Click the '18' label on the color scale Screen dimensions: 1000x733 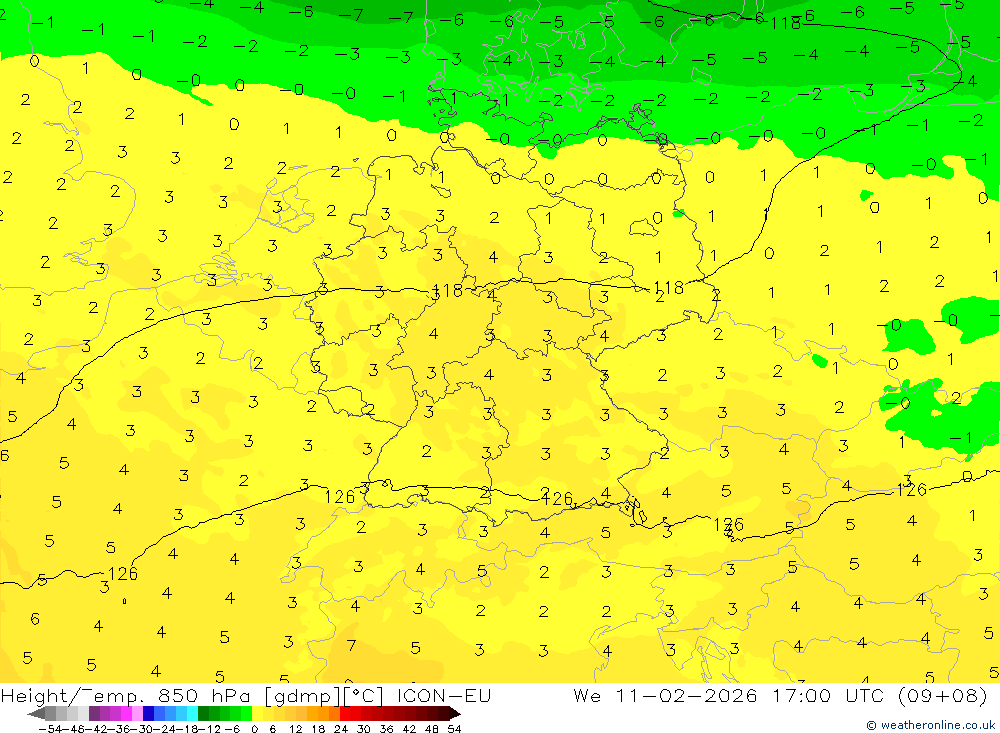[x=318, y=729]
